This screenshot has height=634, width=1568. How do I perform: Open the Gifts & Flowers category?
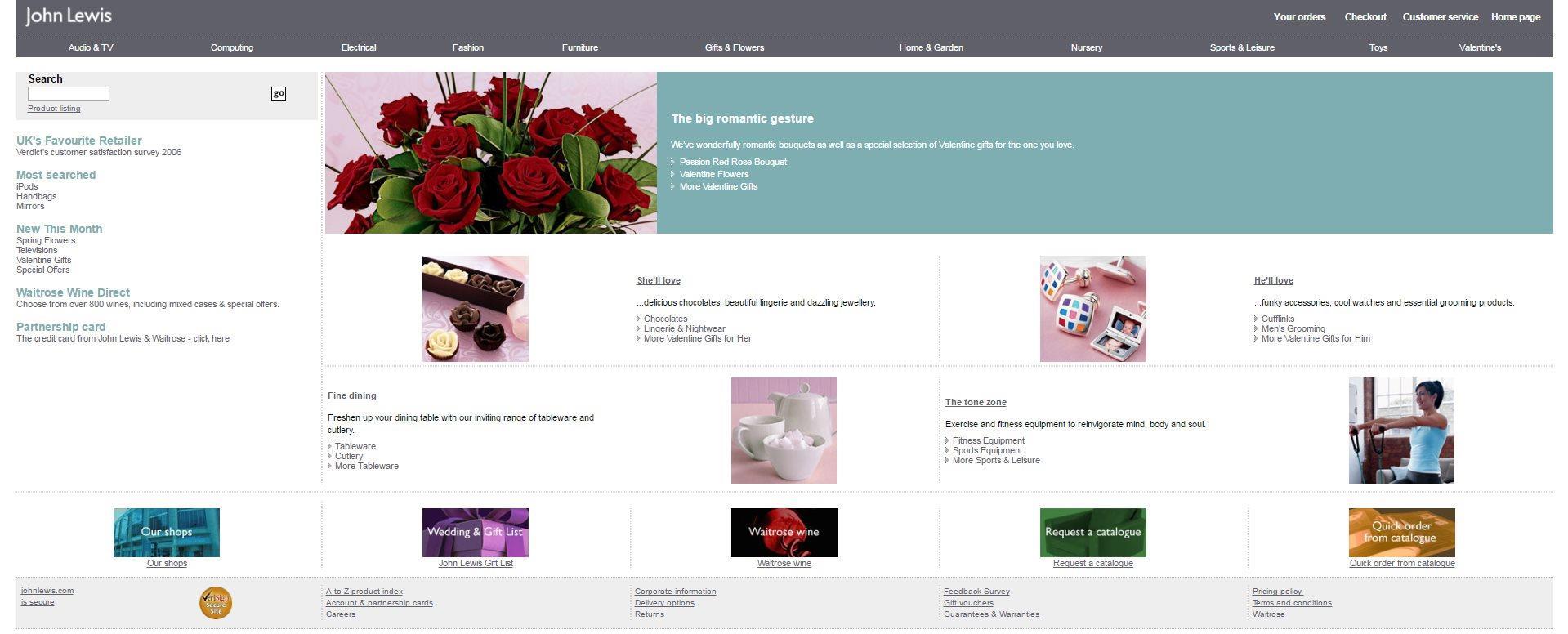click(735, 47)
